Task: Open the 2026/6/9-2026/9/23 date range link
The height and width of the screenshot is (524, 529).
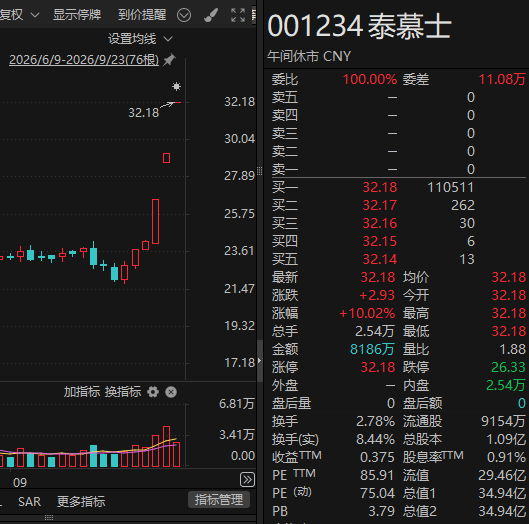Action: click(x=84, y=60)
